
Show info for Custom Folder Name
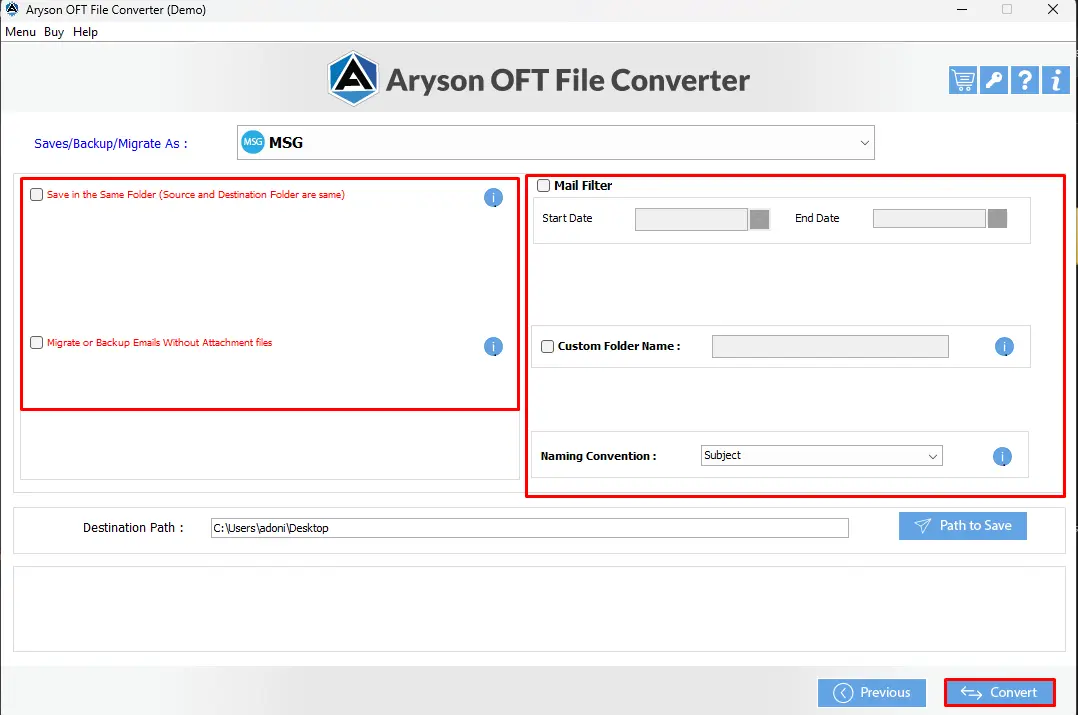tap(1004, 346)
